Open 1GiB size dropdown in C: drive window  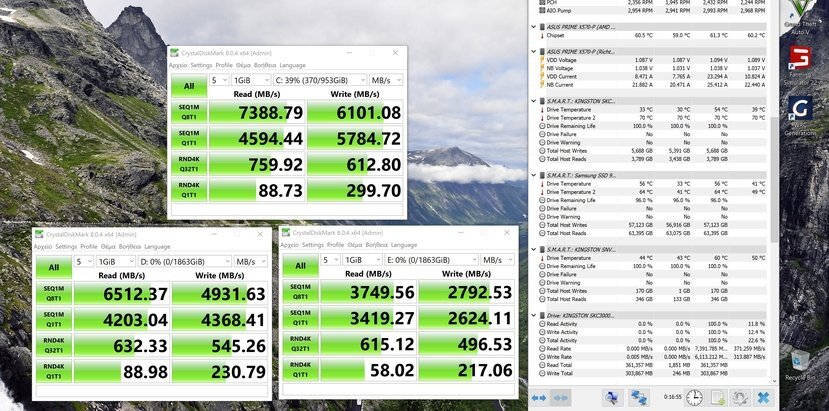[251, 80]
